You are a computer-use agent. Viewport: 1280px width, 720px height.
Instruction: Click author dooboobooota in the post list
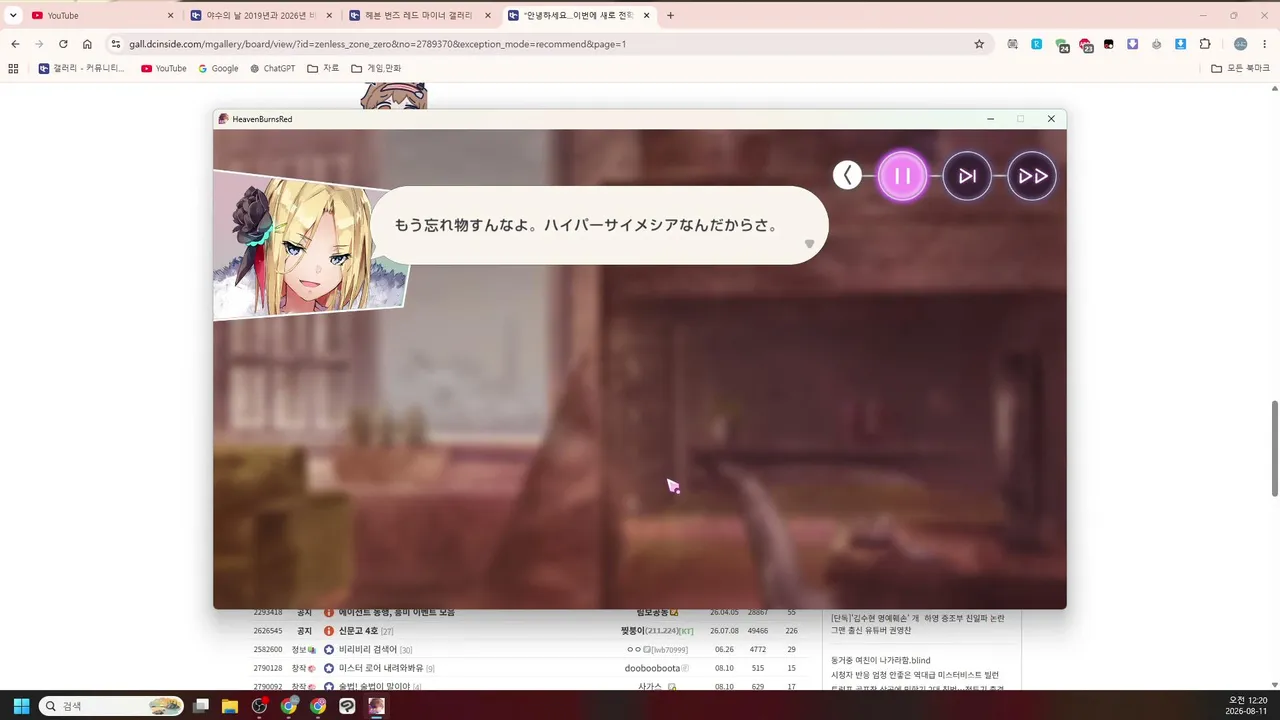point(652,668)
